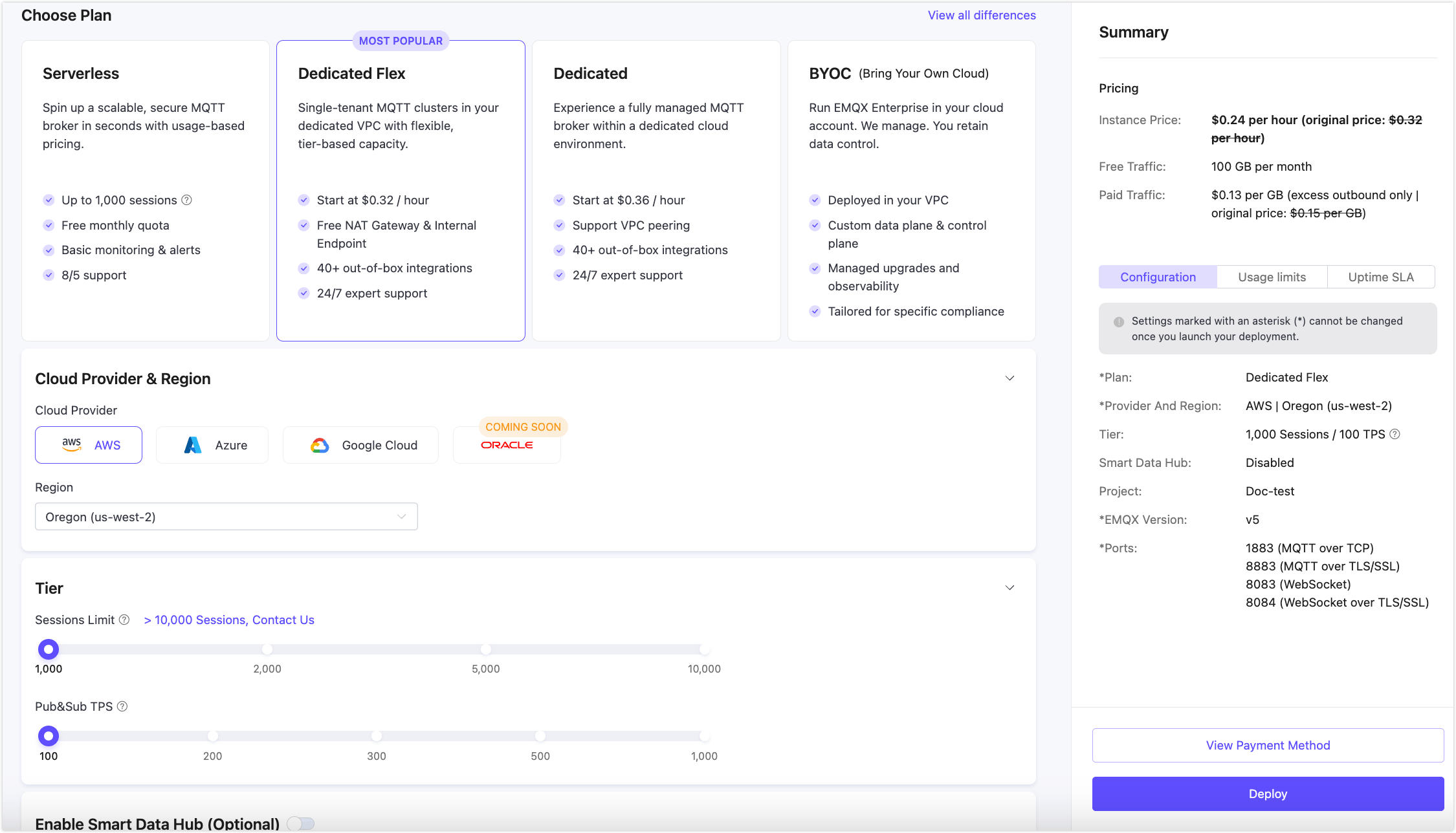Select the Azure provider icon
Image resolution: width=1456 pixels, height=833 pixels.
click(193, 445)
